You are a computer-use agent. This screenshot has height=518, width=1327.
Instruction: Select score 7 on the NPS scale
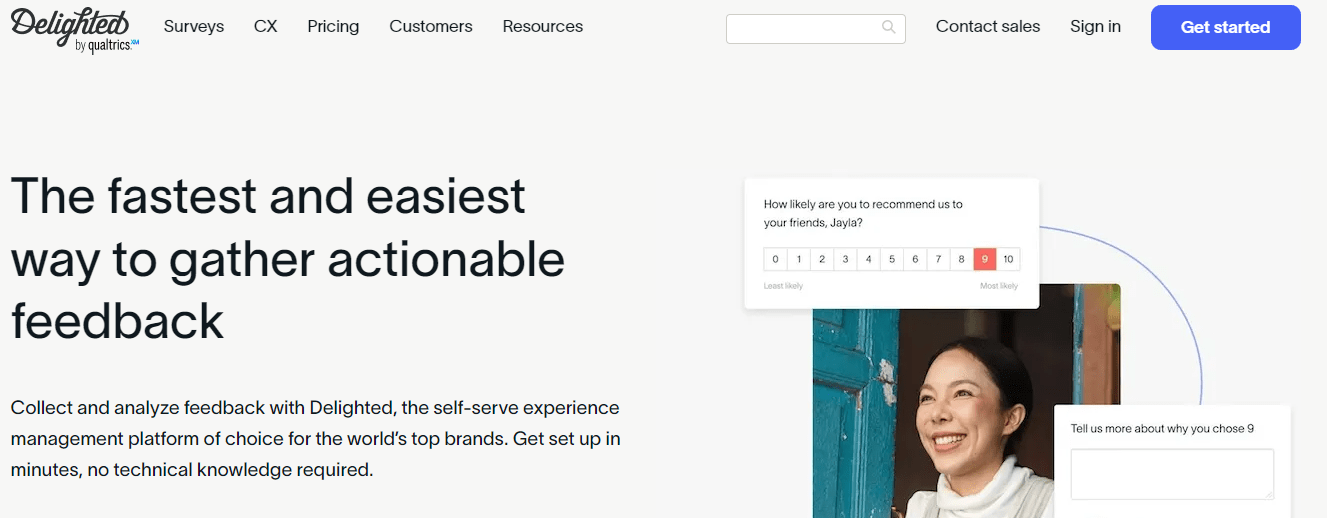pyautogui.click(x=938, y=259)
